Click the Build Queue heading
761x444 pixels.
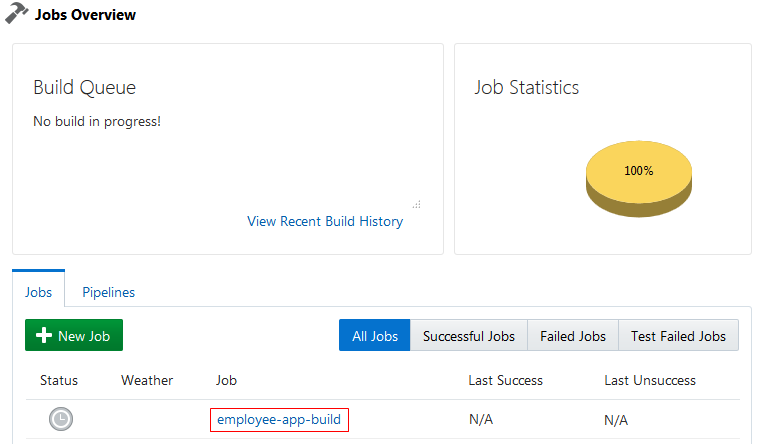(84, 87)
